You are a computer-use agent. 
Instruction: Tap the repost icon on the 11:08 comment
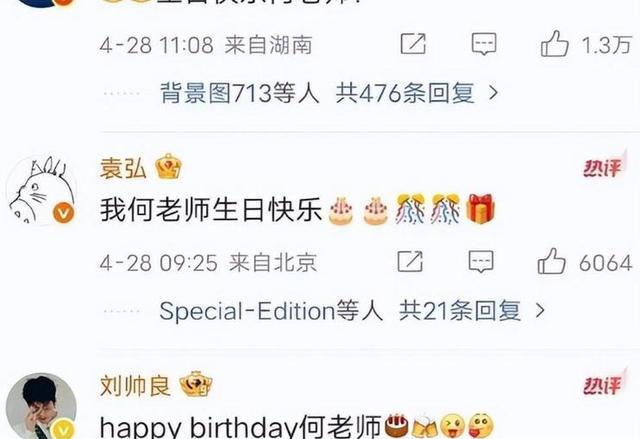(413, 44)
